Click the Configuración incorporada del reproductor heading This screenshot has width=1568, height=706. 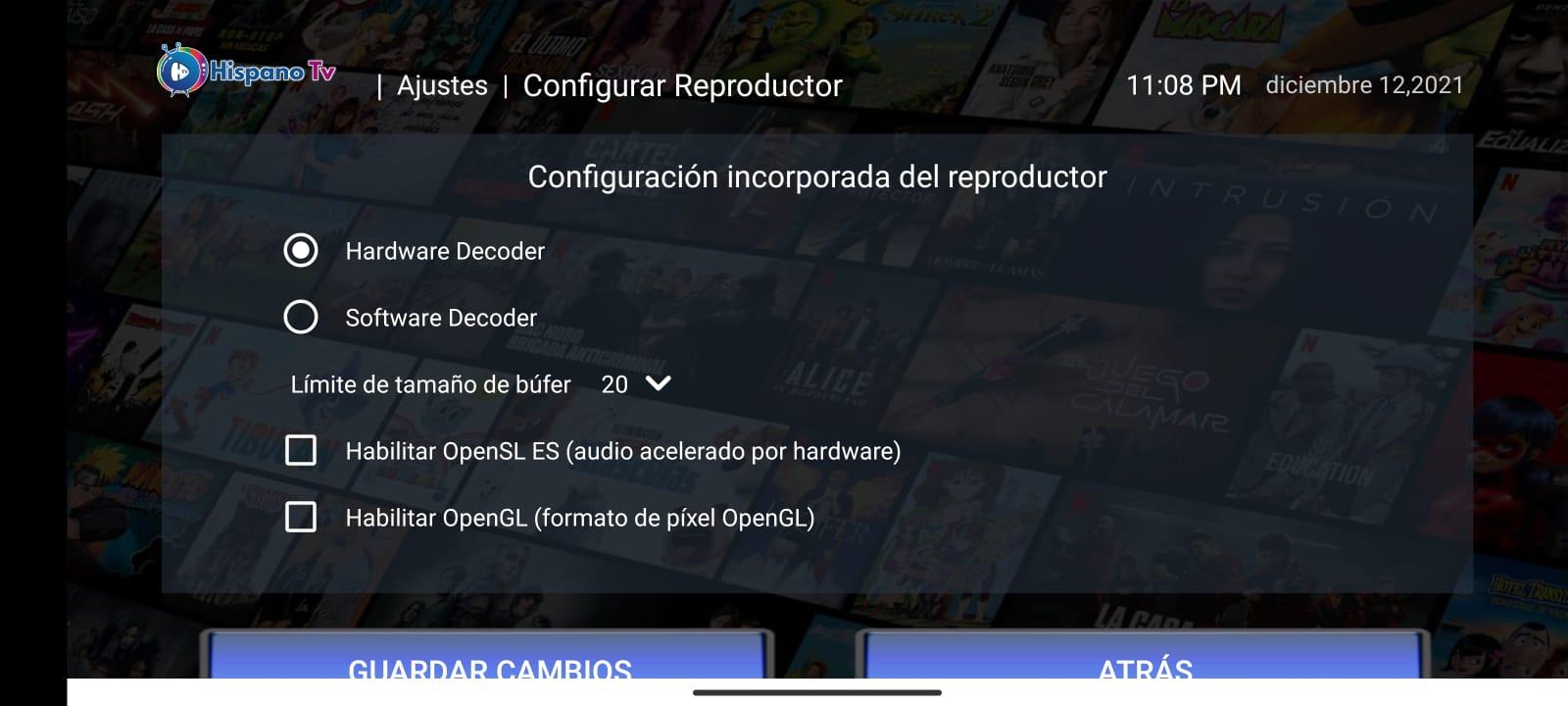[817, 176]
